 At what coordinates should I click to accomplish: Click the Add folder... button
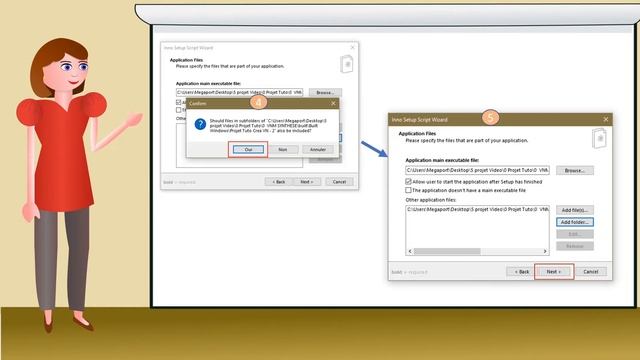click(x=575, y=222)
